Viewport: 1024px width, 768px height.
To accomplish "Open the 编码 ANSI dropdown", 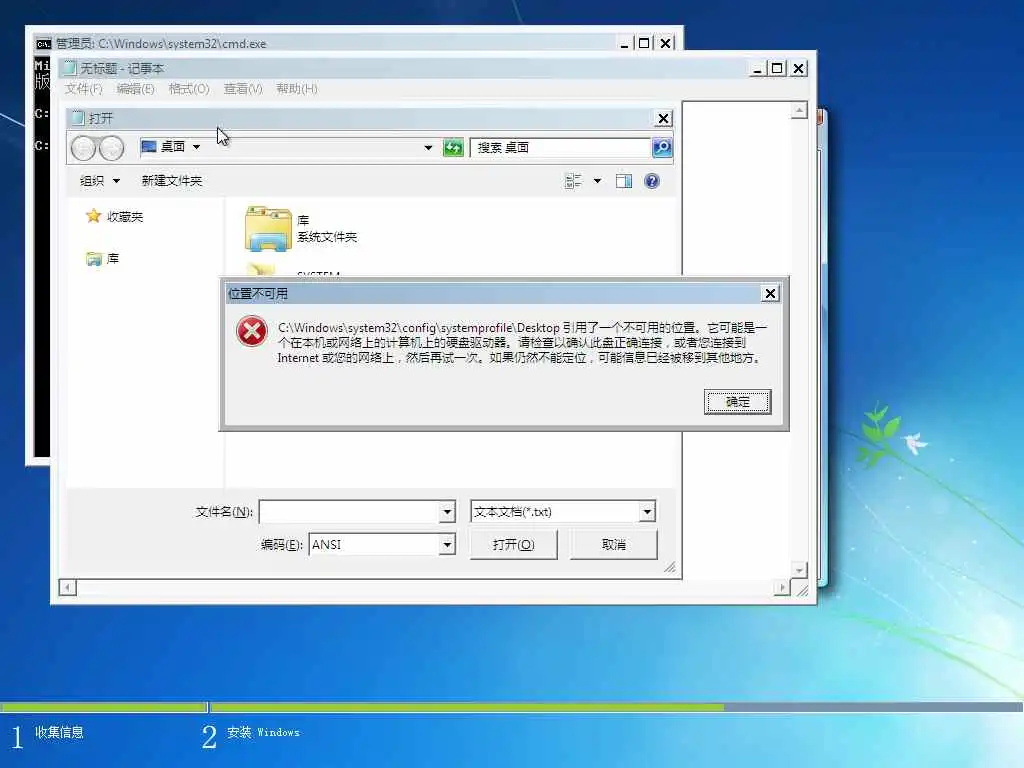I will (x=447, y=544).
